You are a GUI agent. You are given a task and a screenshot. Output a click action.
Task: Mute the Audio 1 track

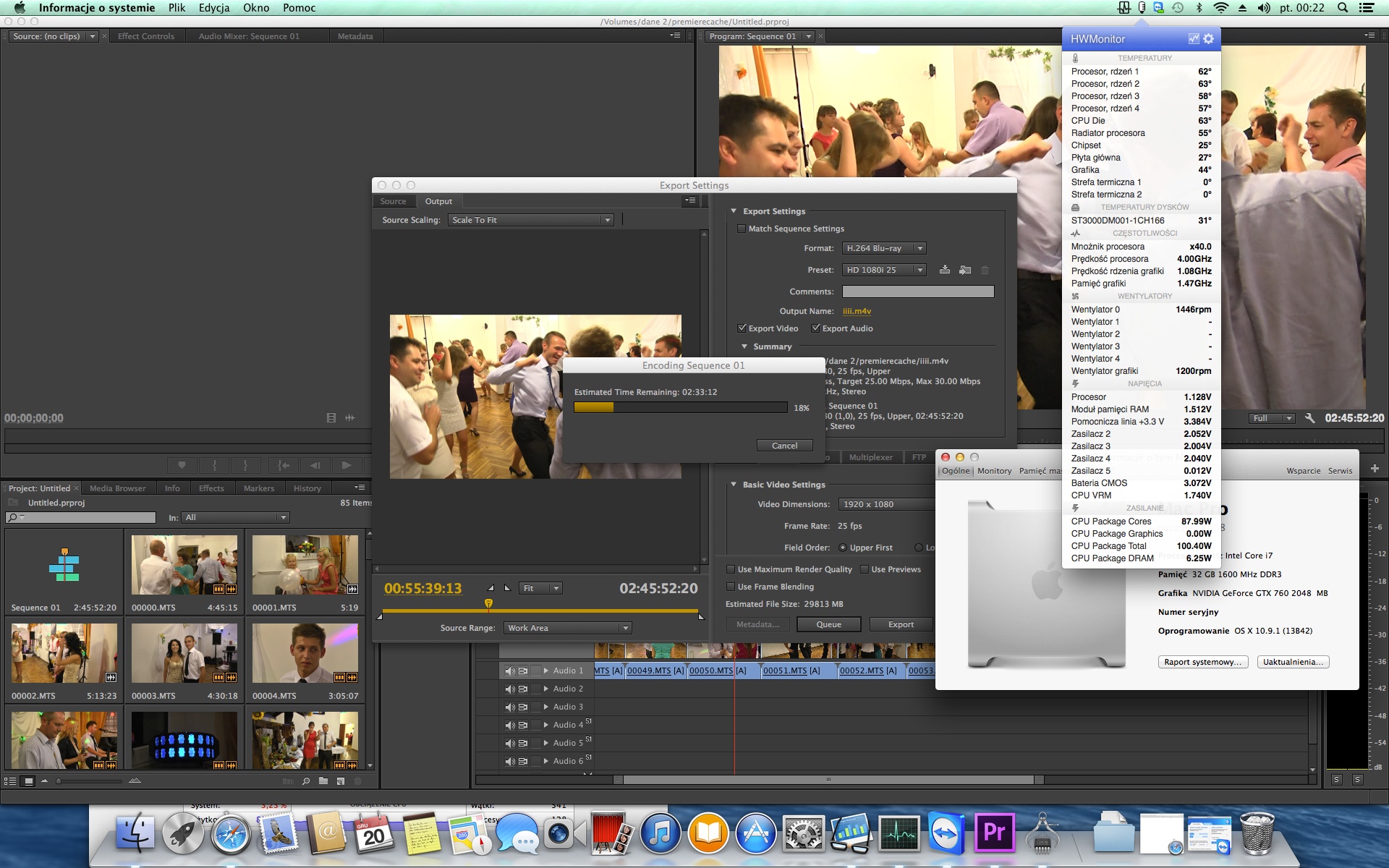tap(510, 671)
